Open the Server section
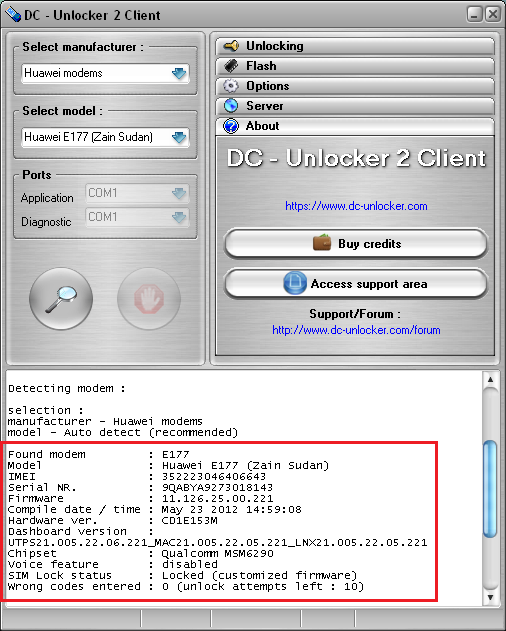 point(355,105)
